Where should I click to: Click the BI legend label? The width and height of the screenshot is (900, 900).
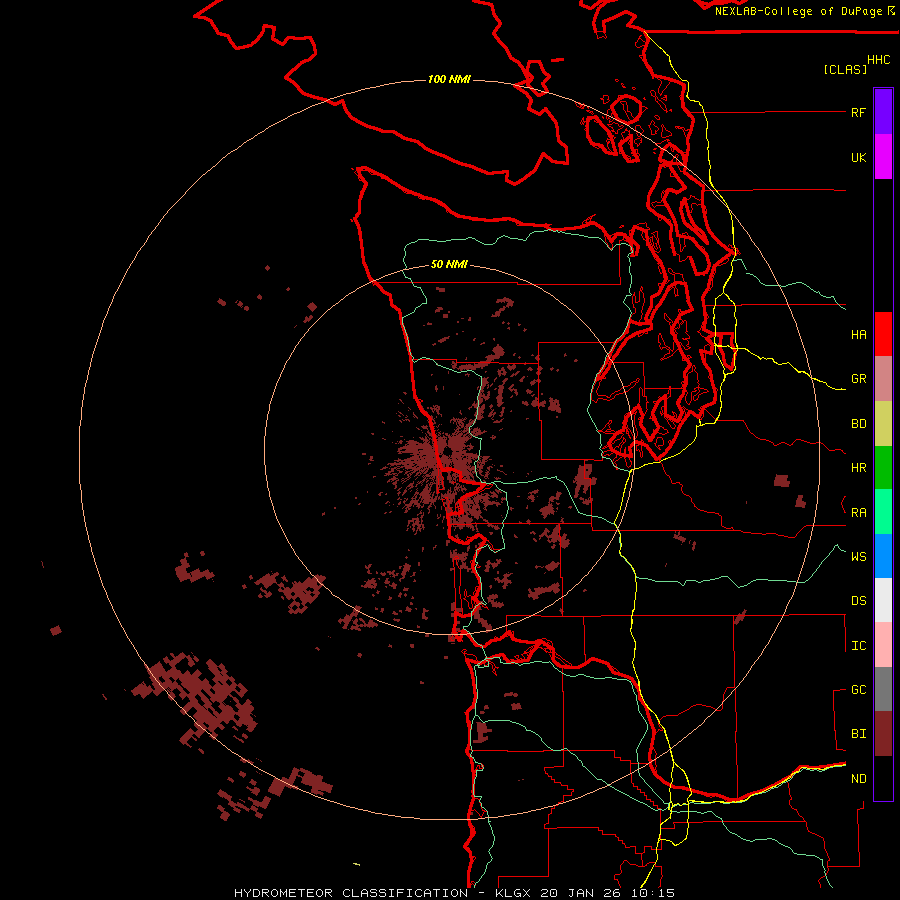pyautogui.click(x=858, y=734)
